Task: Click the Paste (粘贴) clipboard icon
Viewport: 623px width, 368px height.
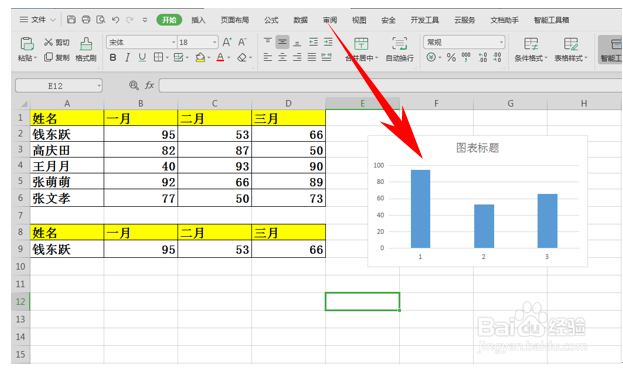Action: tap(27, 44)
